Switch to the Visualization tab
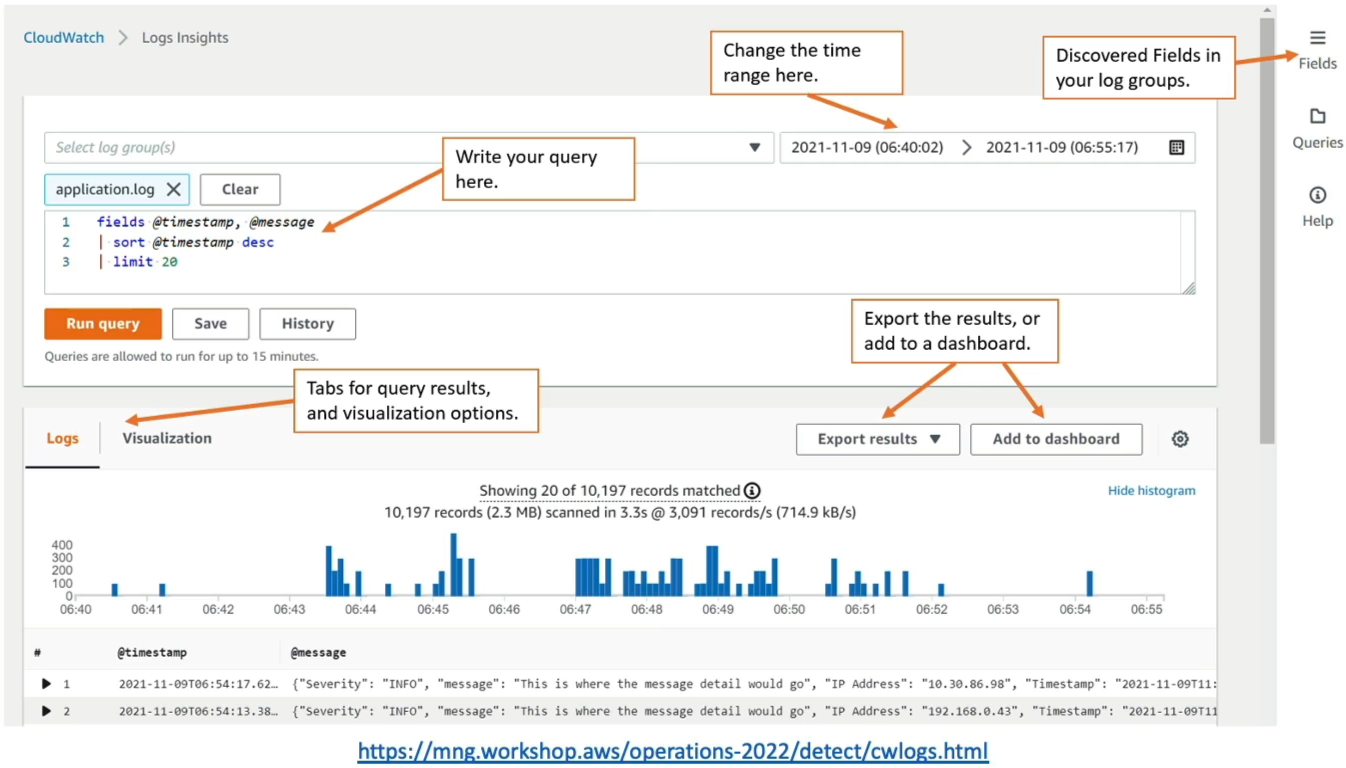The height and width of the screenshot is (768, 1346). [x=167, y=438]
